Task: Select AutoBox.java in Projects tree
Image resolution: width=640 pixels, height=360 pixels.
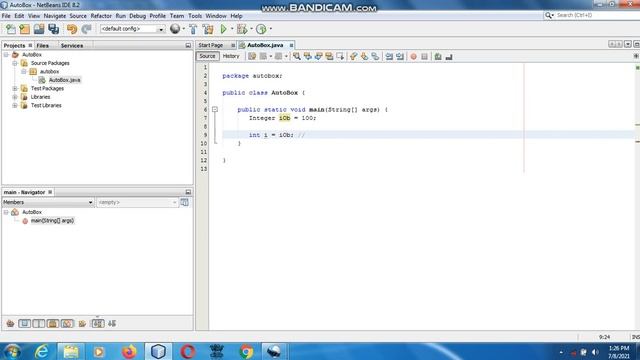Action: 64,80
